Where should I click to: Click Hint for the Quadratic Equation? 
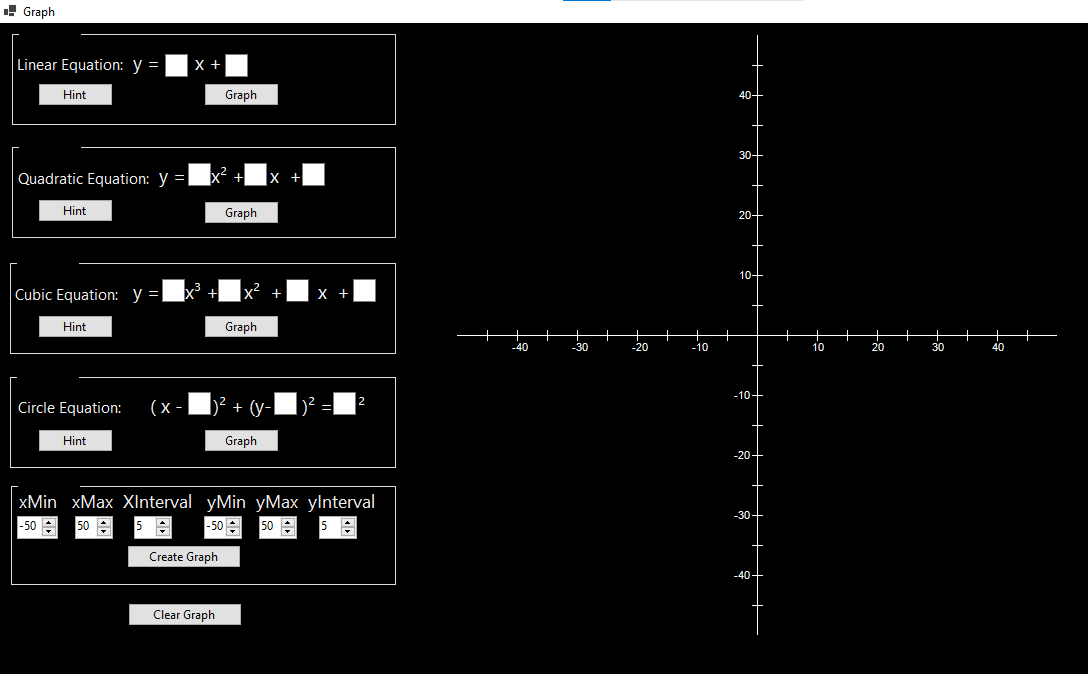click(75, 210)
